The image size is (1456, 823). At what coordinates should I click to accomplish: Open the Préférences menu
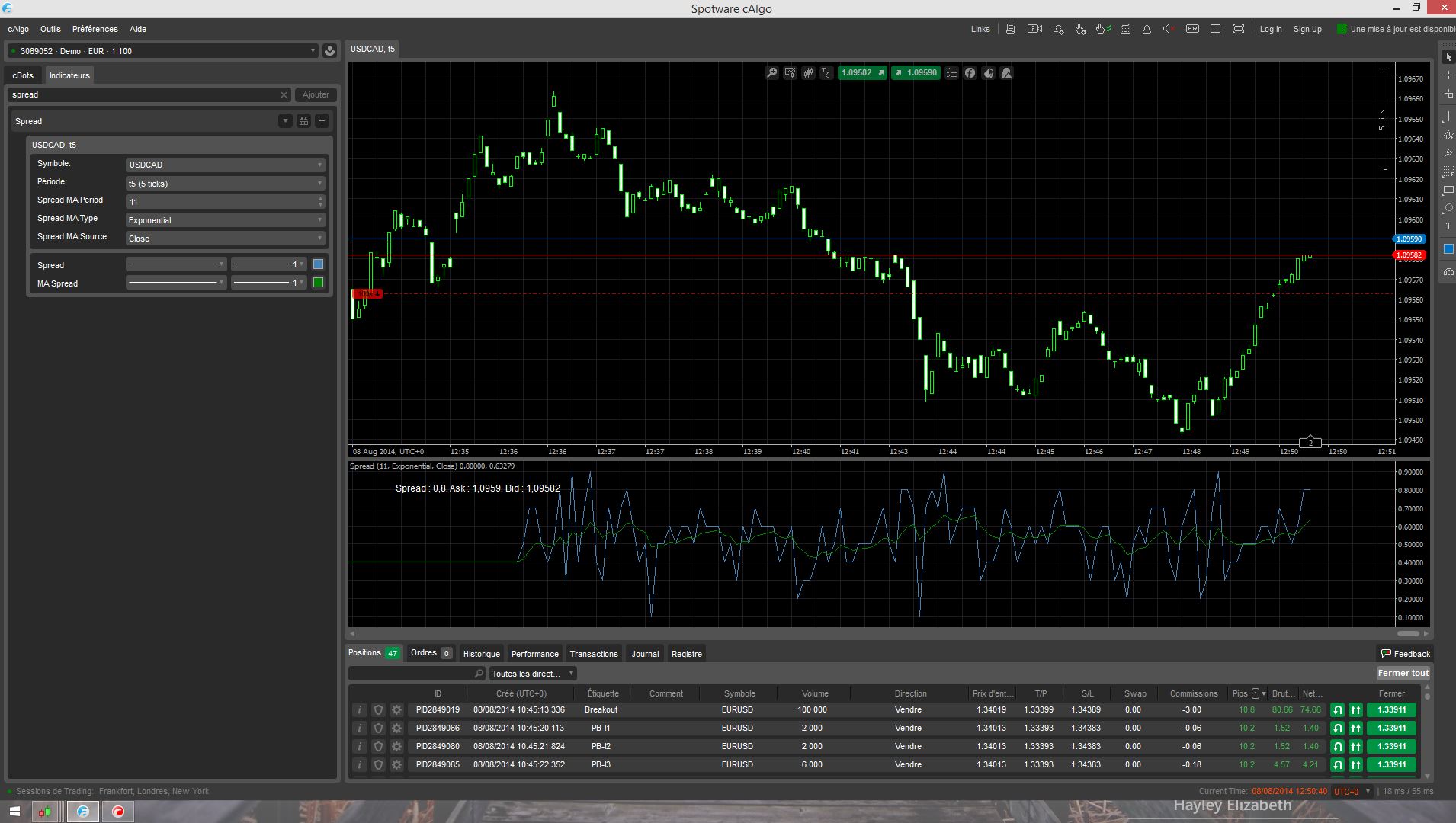(95, 29)
